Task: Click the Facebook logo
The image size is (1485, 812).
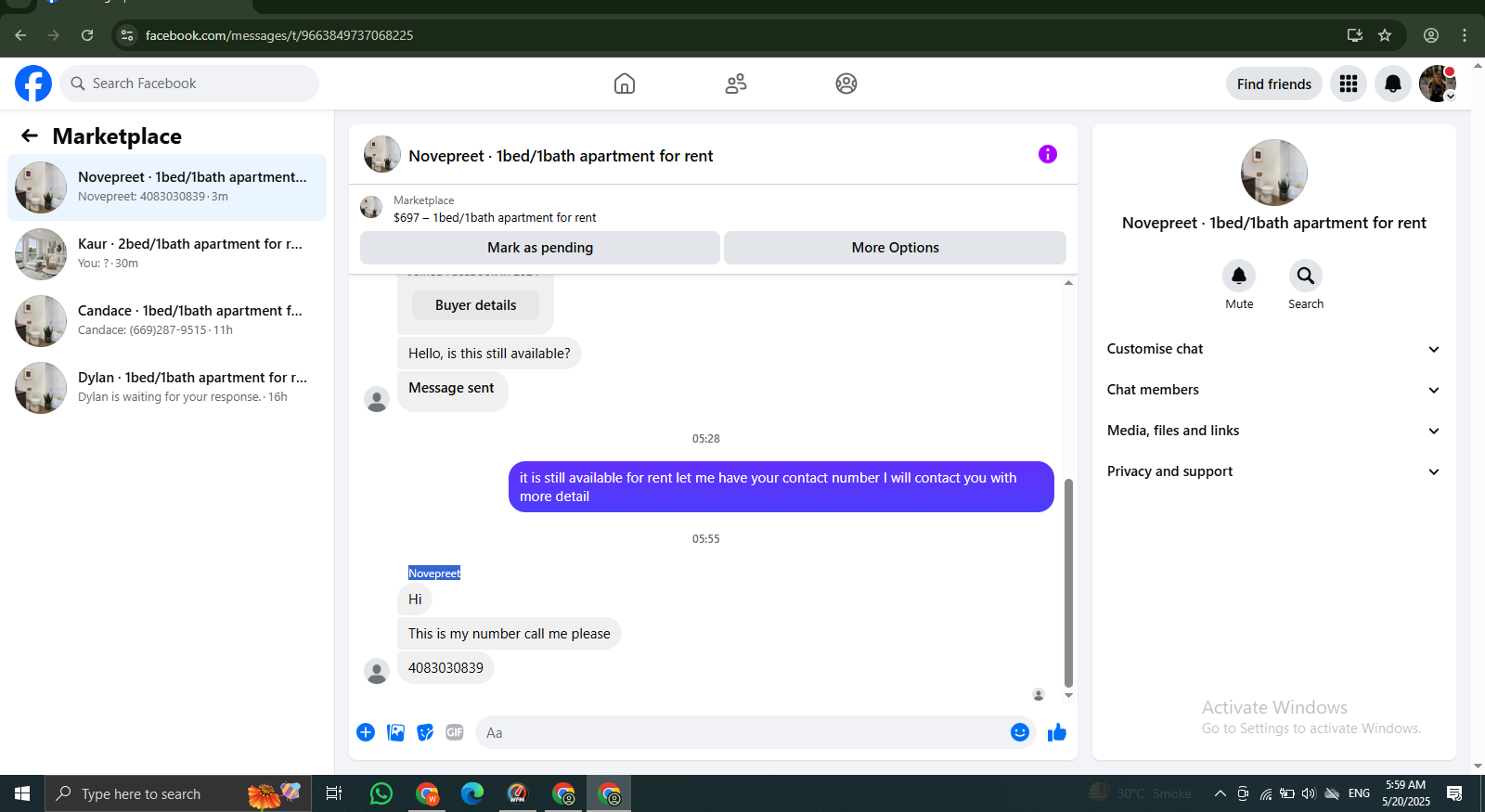Action: pyautogui.click(x=33, y=84)
